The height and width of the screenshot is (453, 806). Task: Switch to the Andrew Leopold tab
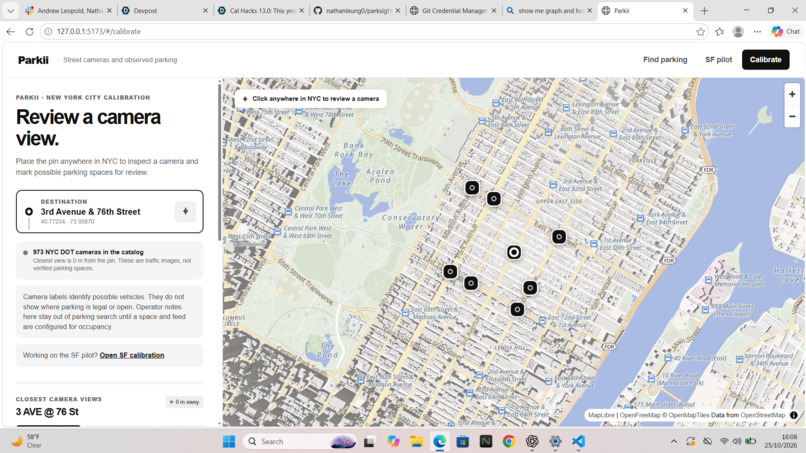69,10
